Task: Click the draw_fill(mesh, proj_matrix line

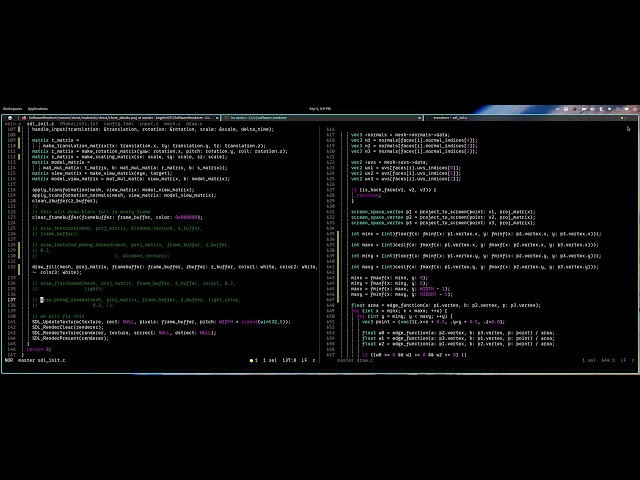Action: coord(175,267)
